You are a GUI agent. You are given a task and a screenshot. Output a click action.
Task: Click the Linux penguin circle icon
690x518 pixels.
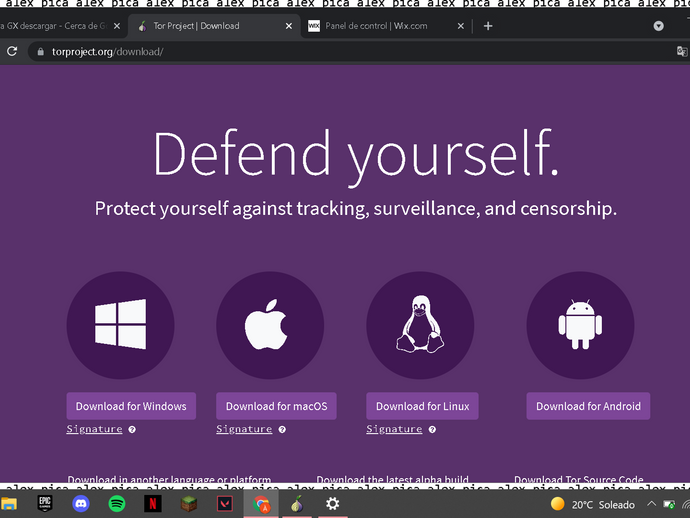[420, 325]
